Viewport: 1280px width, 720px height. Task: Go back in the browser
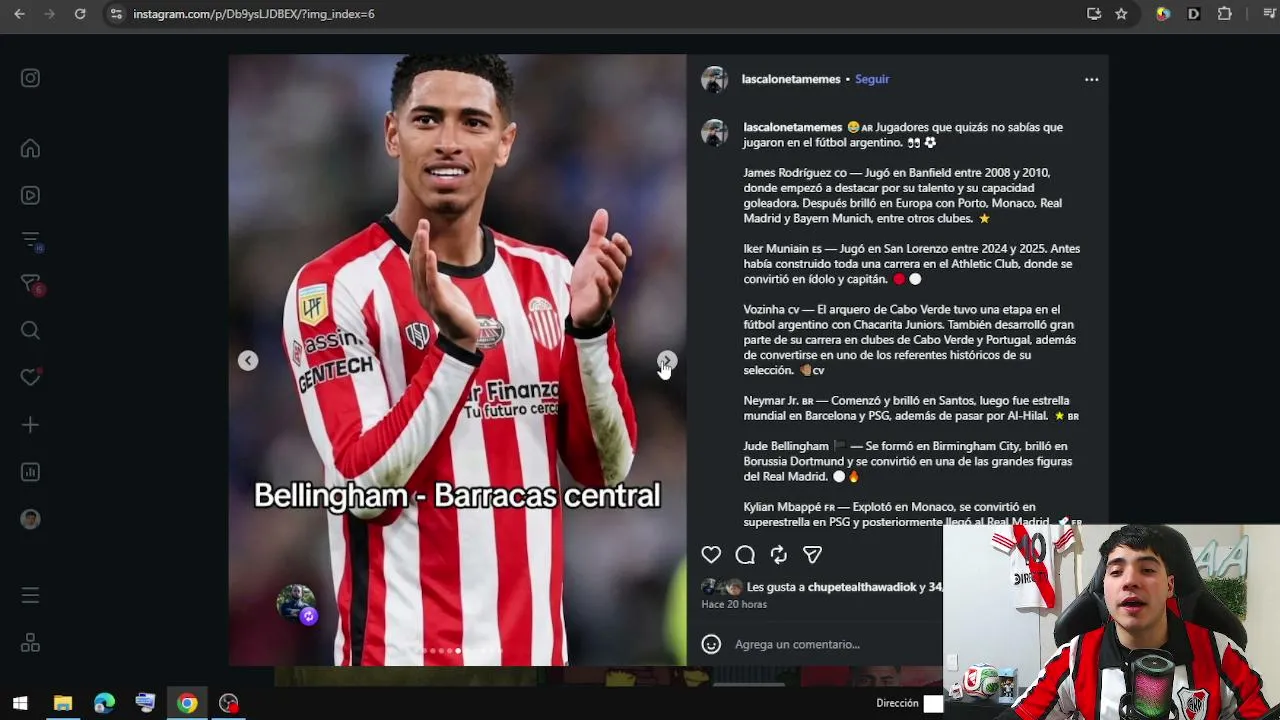click(19, 14)
